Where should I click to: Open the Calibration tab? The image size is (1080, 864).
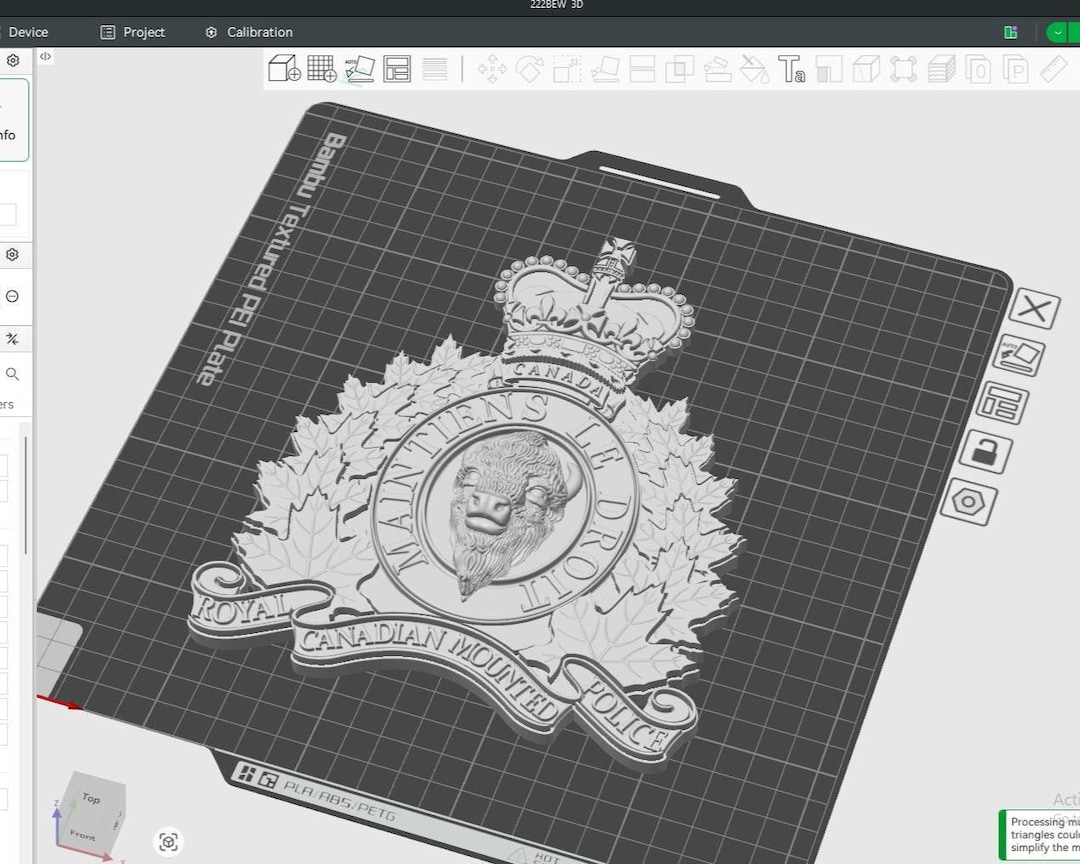pos(249,32)
